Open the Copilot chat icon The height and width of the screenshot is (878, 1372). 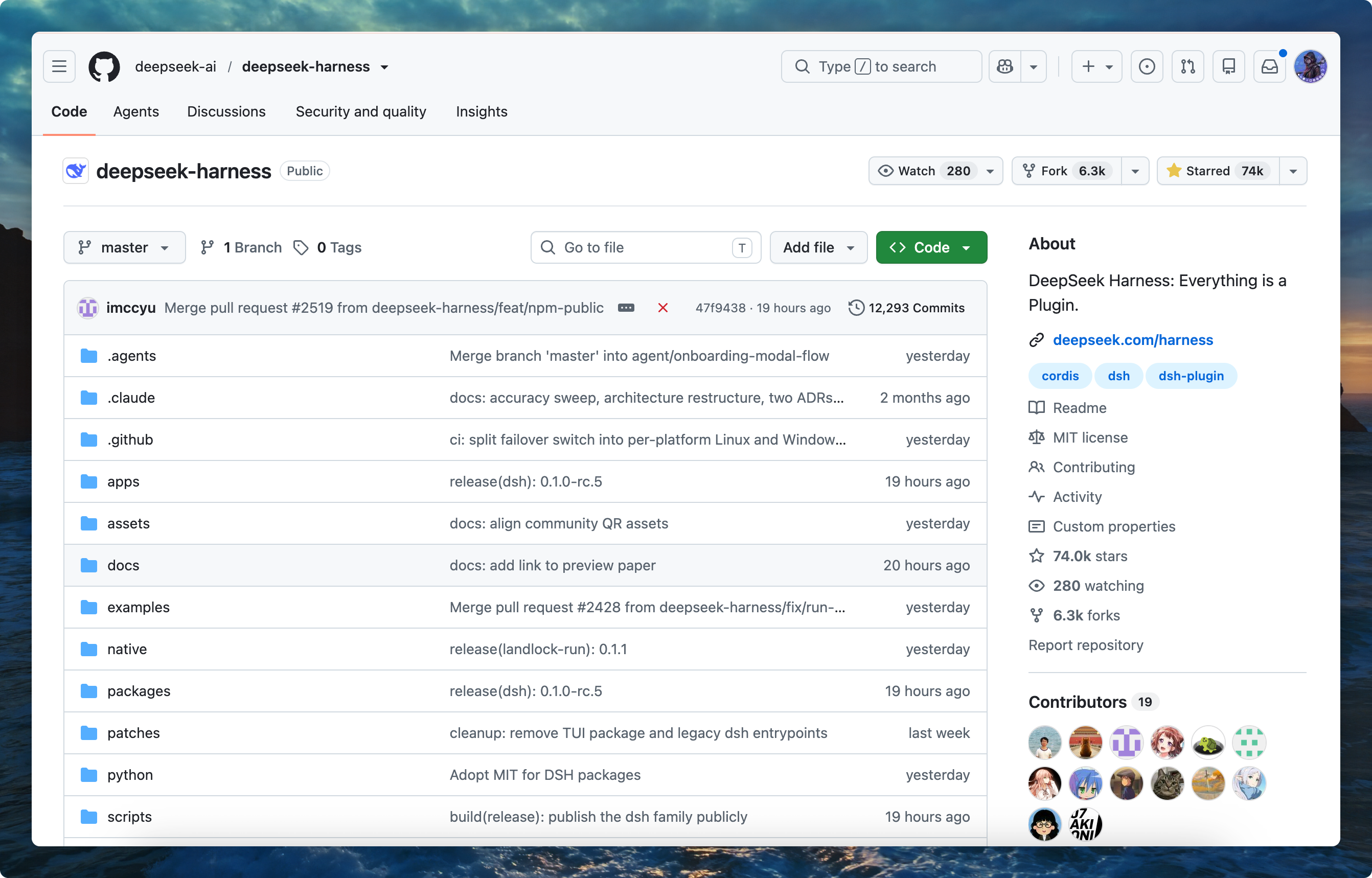[1005, 67]
